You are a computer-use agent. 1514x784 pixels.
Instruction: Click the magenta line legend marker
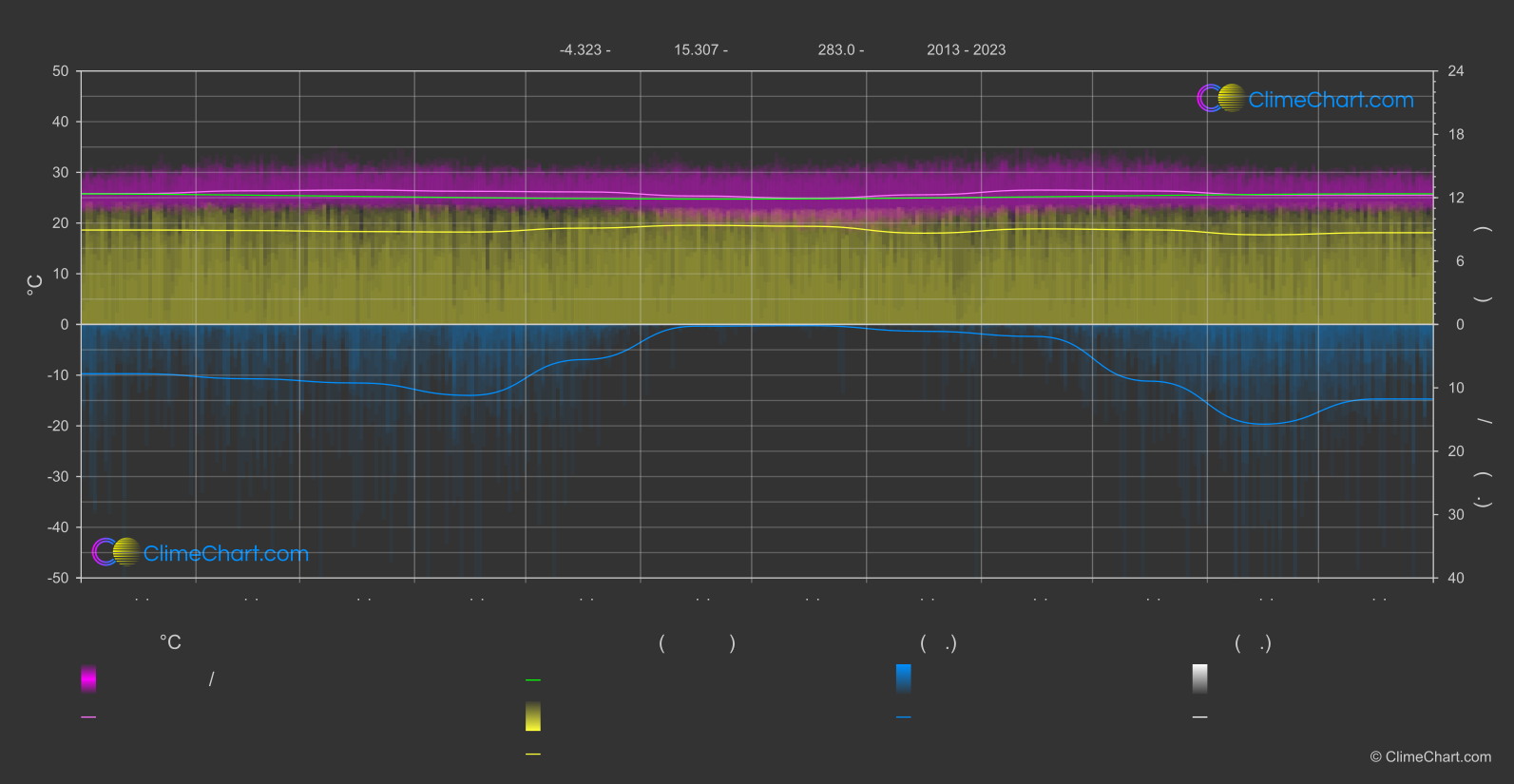click(x=88, y=717)
